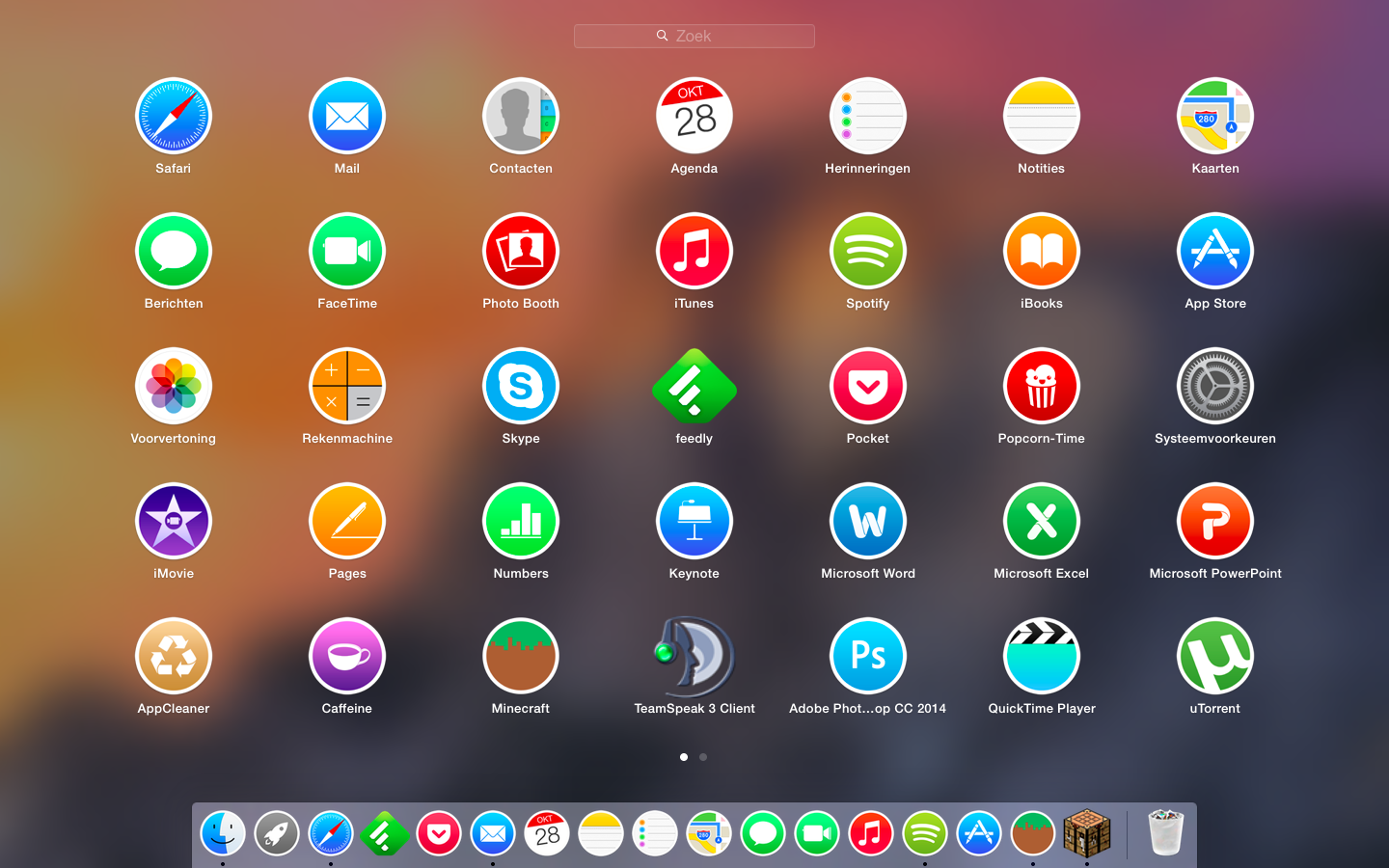Screen dimensions: 1389x868
Task: Open Microsoft Excel
Action: click(x=1042, y=521)
